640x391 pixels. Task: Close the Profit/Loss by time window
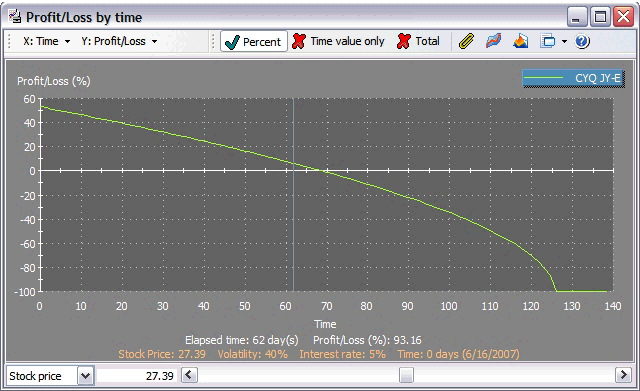(x=623, y=17)
